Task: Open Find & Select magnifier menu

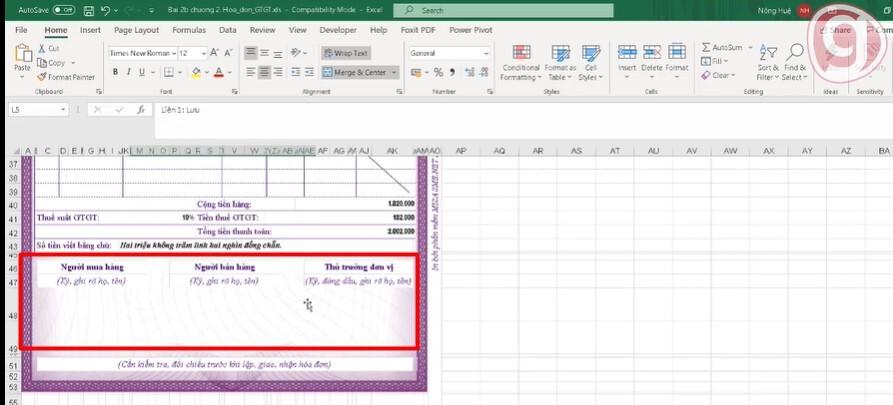Action: click(795, 63)
